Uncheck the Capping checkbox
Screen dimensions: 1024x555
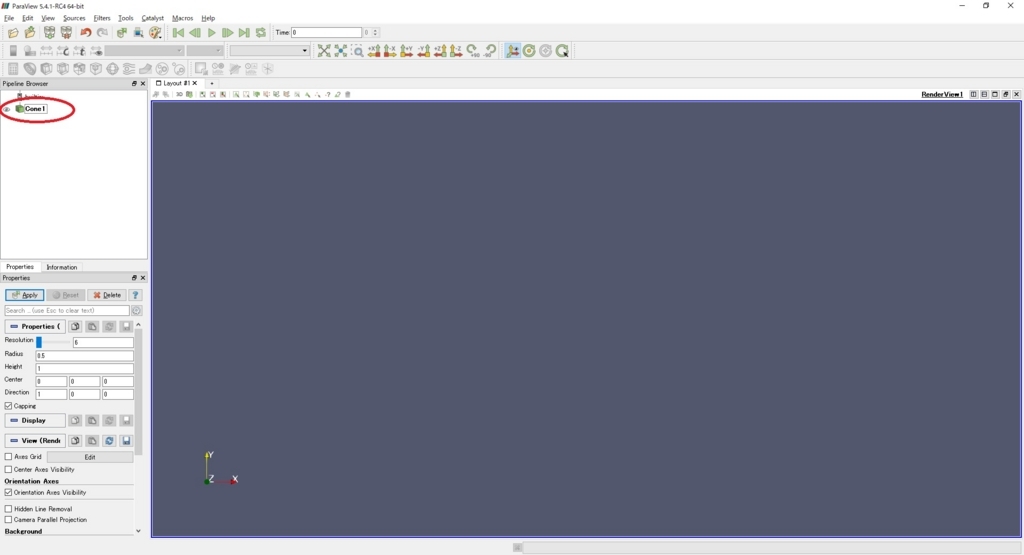[8, 406]
